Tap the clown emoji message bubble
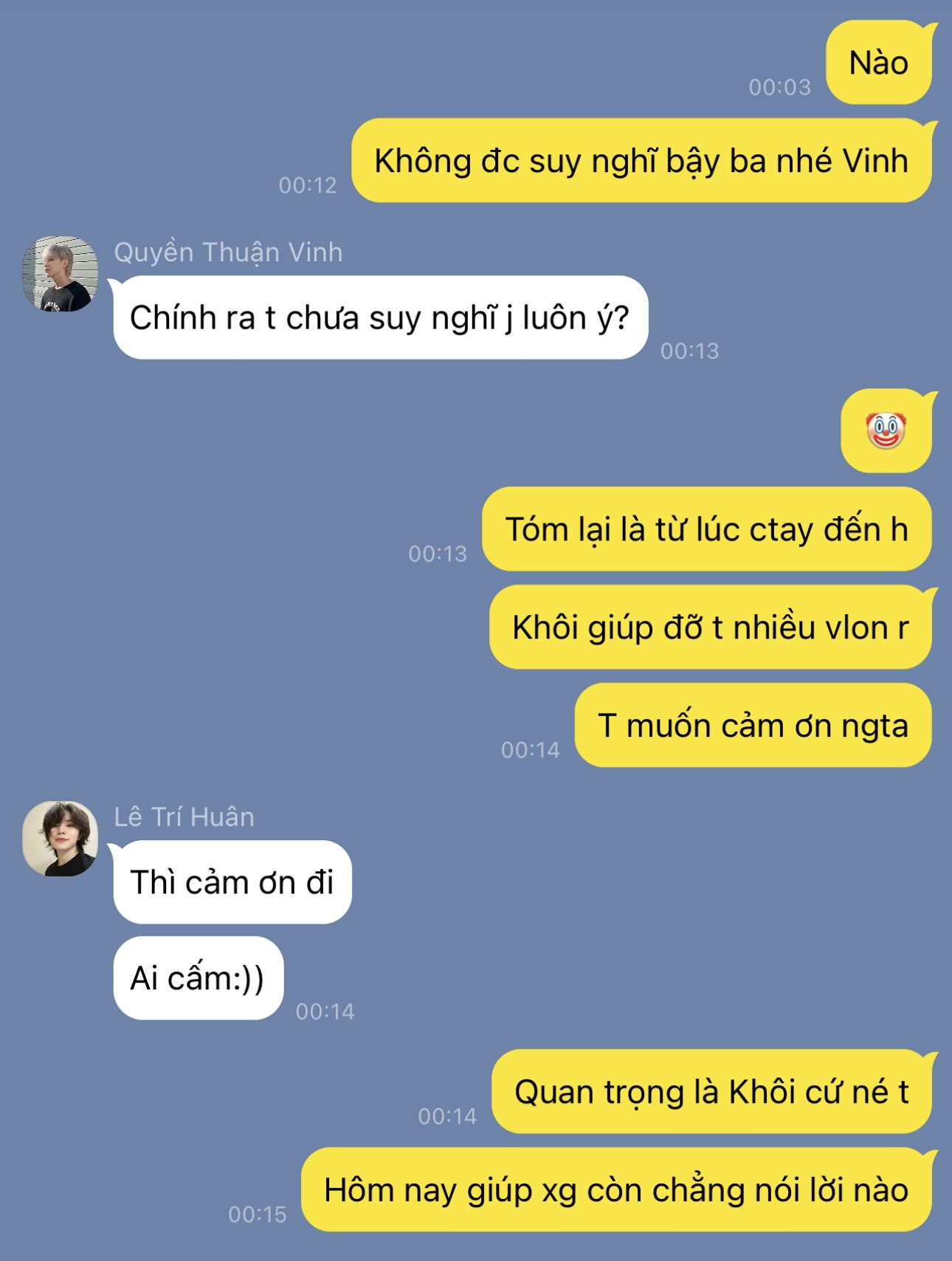Viewport: 952px width, 1261px height. click(886, 431)
